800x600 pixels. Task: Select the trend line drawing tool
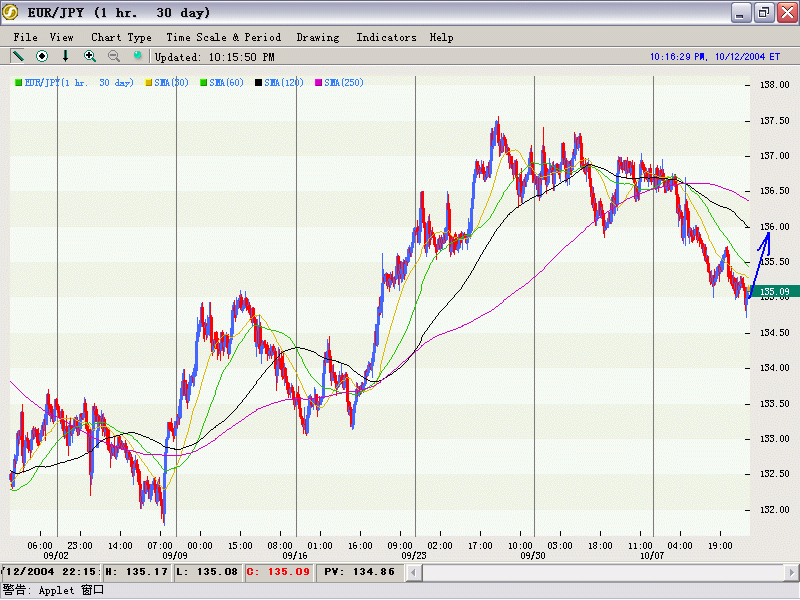click(x=18, y=57)
